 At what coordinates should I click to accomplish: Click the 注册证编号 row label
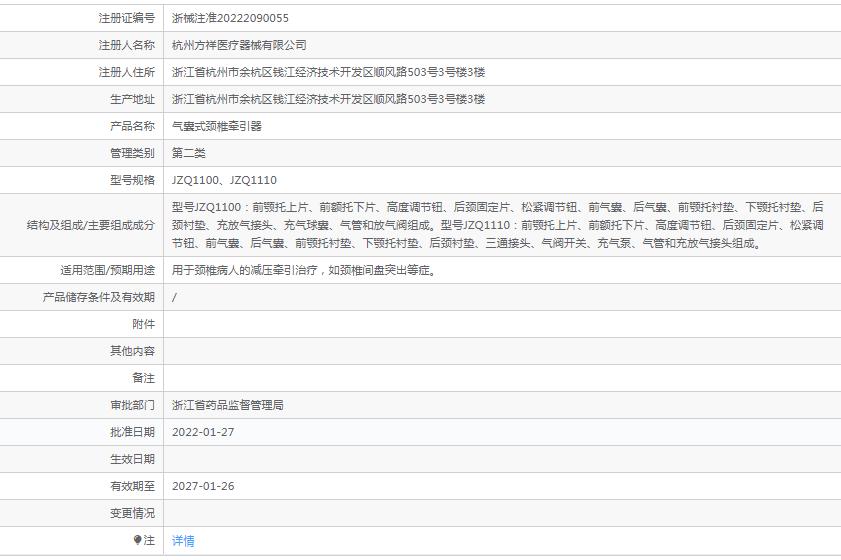(x=126, y=18)
